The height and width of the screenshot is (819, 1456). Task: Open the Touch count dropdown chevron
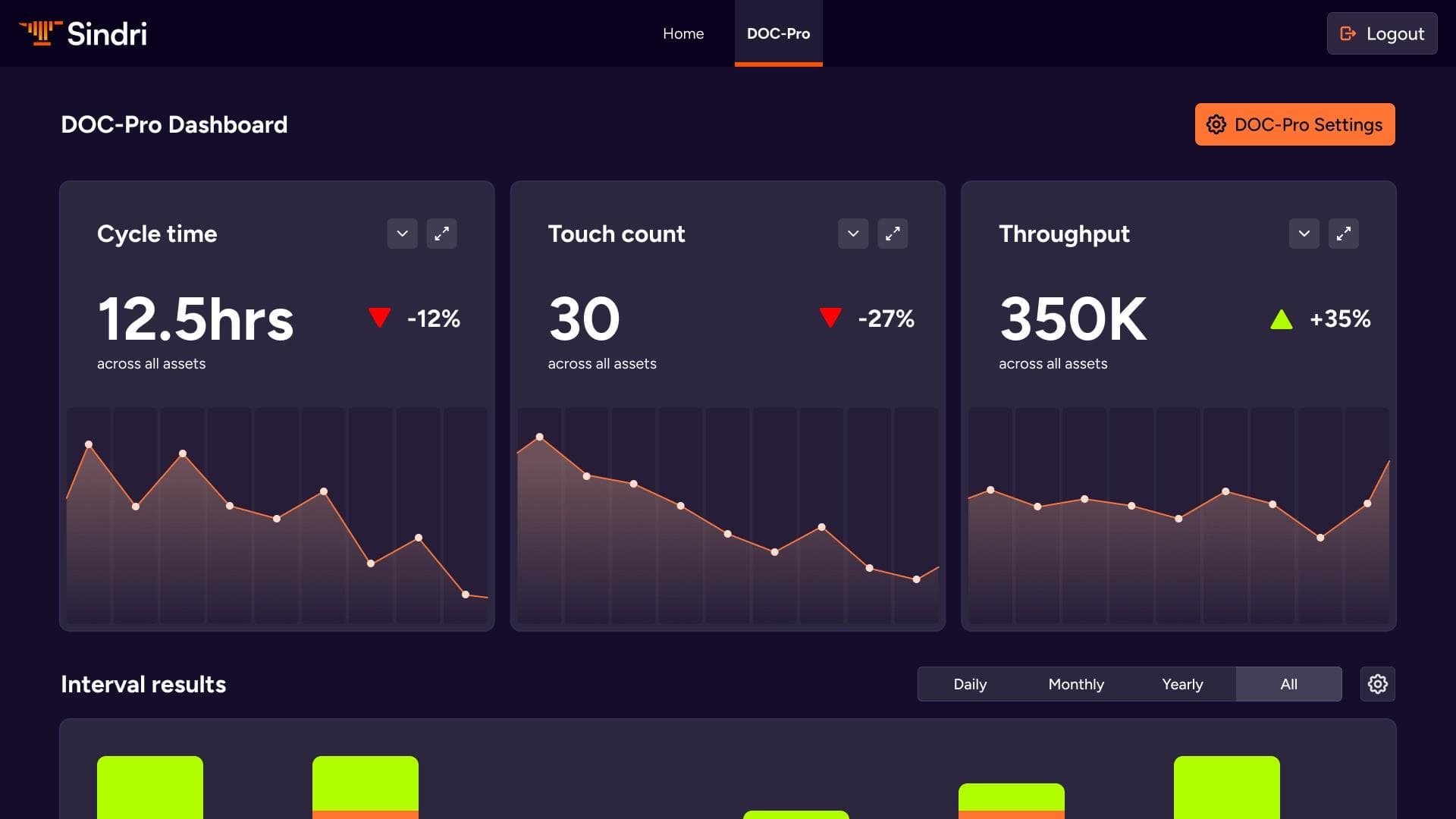(853, 234)
